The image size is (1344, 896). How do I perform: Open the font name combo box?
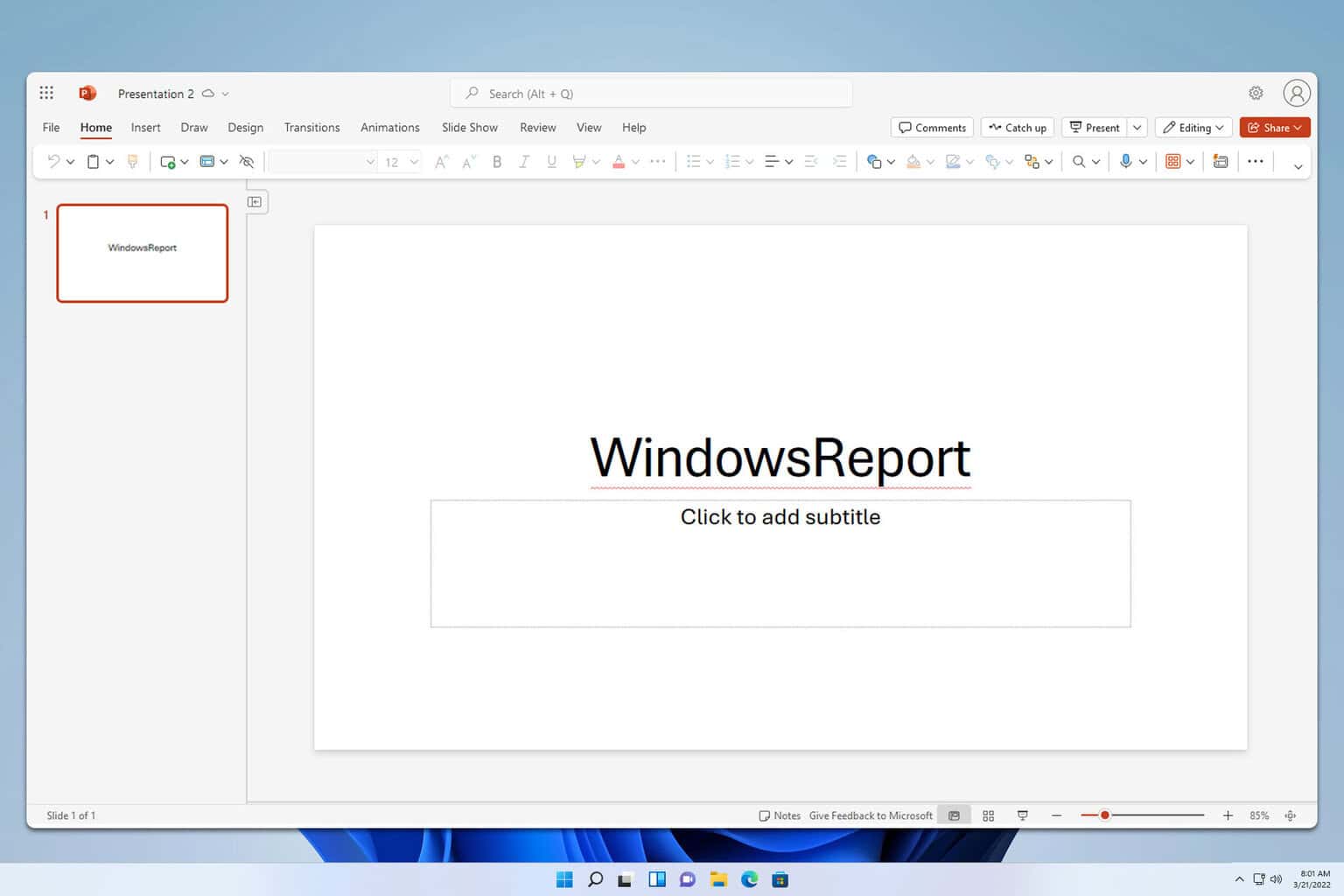(x=322, y=162)
